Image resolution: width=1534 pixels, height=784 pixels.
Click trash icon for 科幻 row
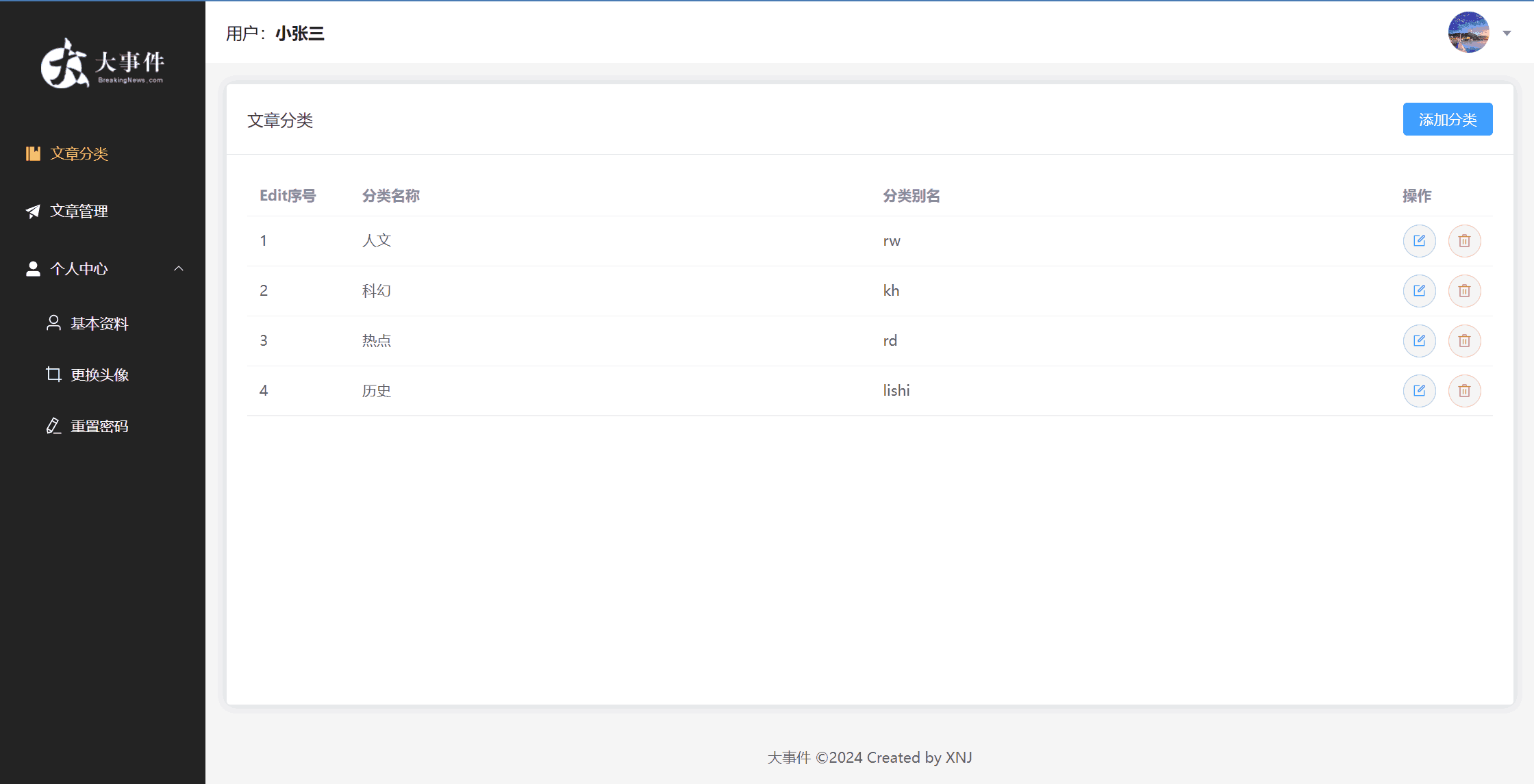1464,291
